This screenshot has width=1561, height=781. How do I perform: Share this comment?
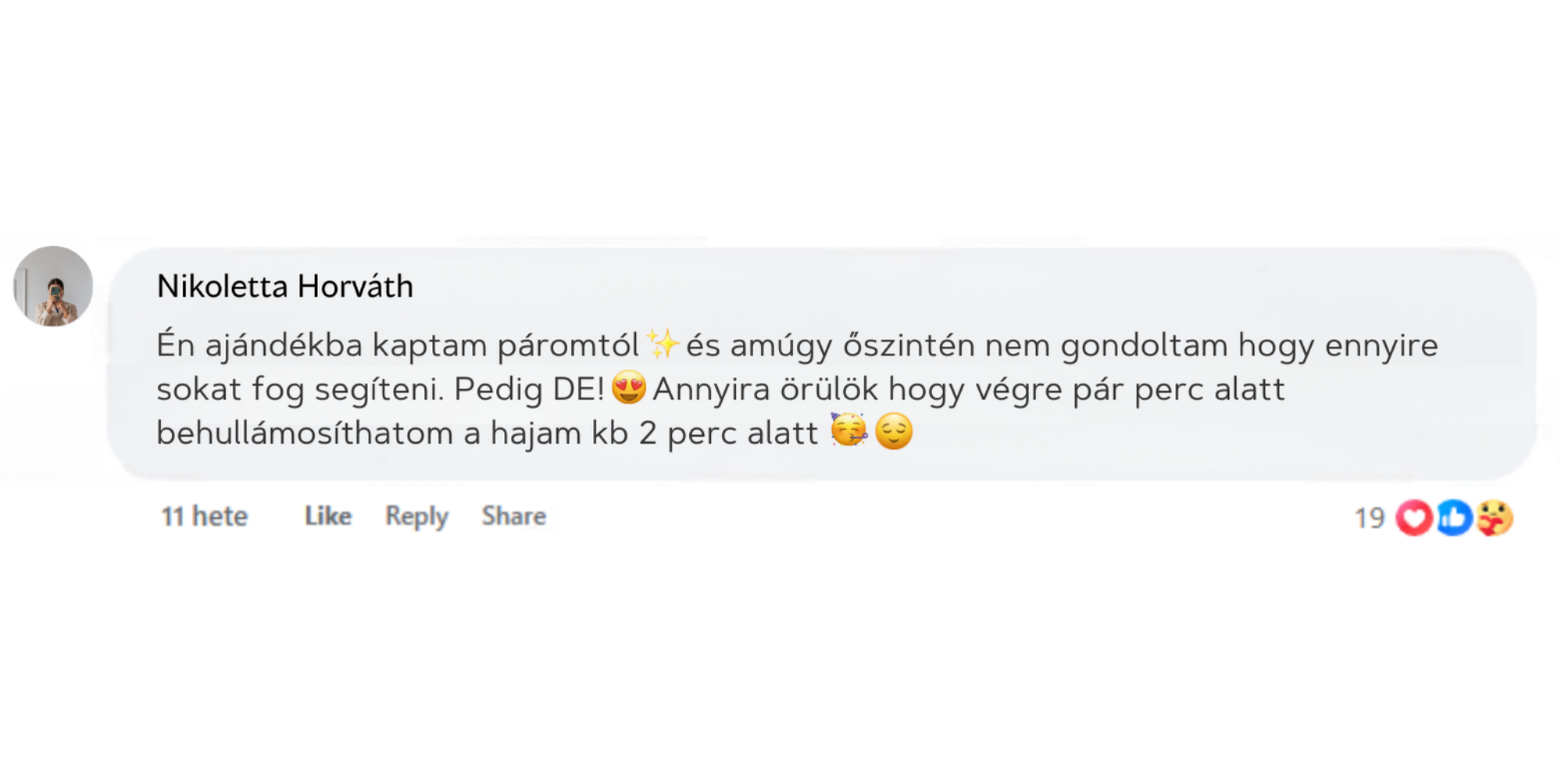pyautogui.click(x=514, y=516)
